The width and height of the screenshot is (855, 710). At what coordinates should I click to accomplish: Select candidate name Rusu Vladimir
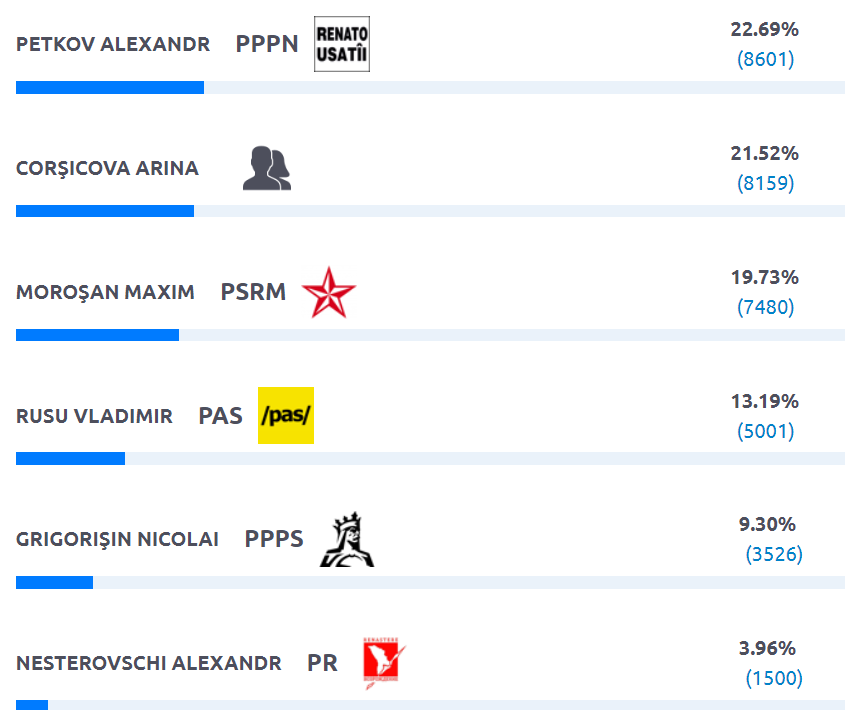(x=94, y=416)
